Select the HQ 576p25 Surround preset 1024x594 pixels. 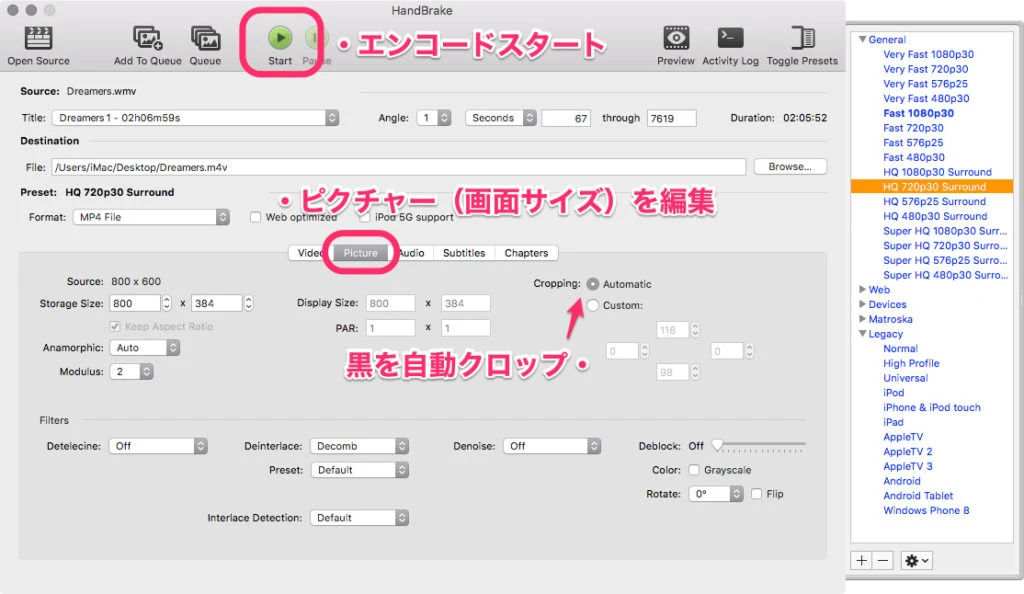(x=934, y=201)
